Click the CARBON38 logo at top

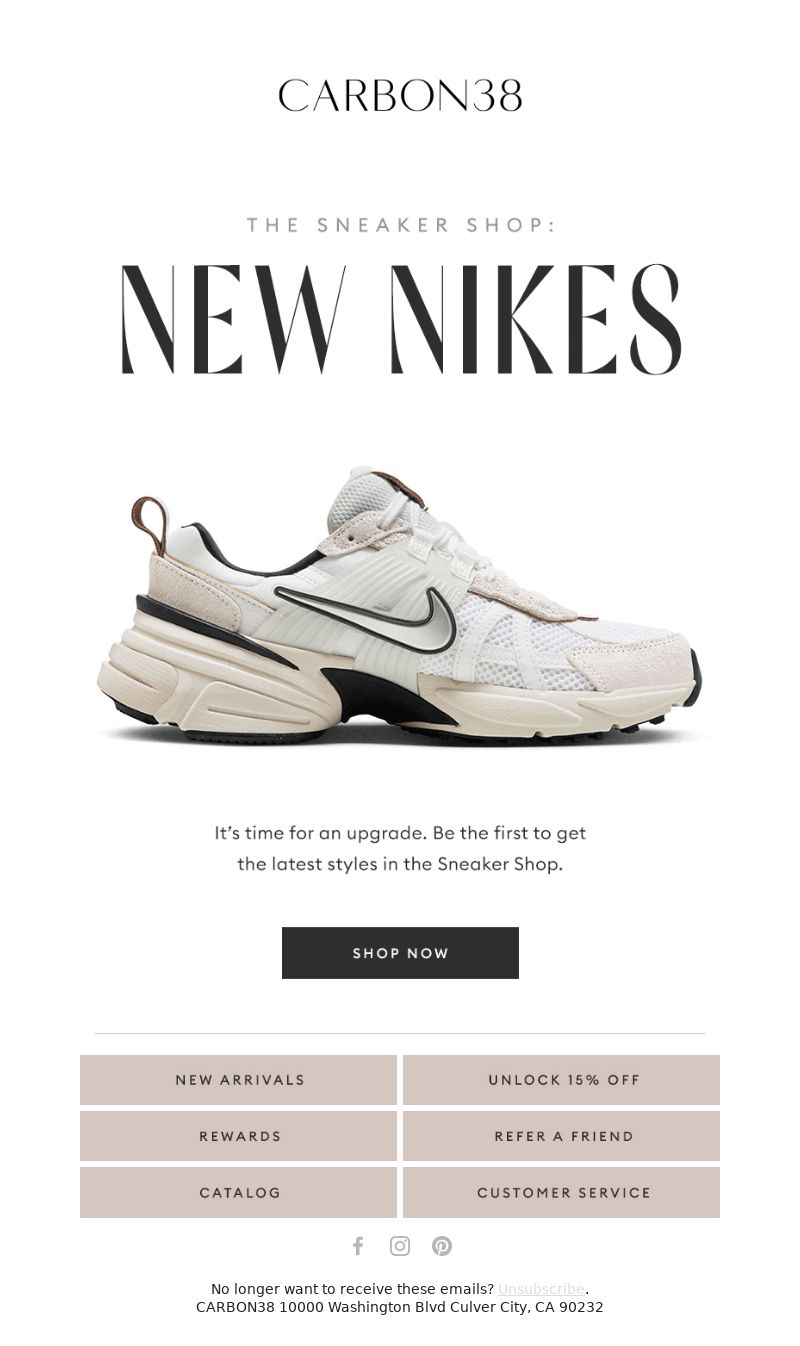click(400, 96)
